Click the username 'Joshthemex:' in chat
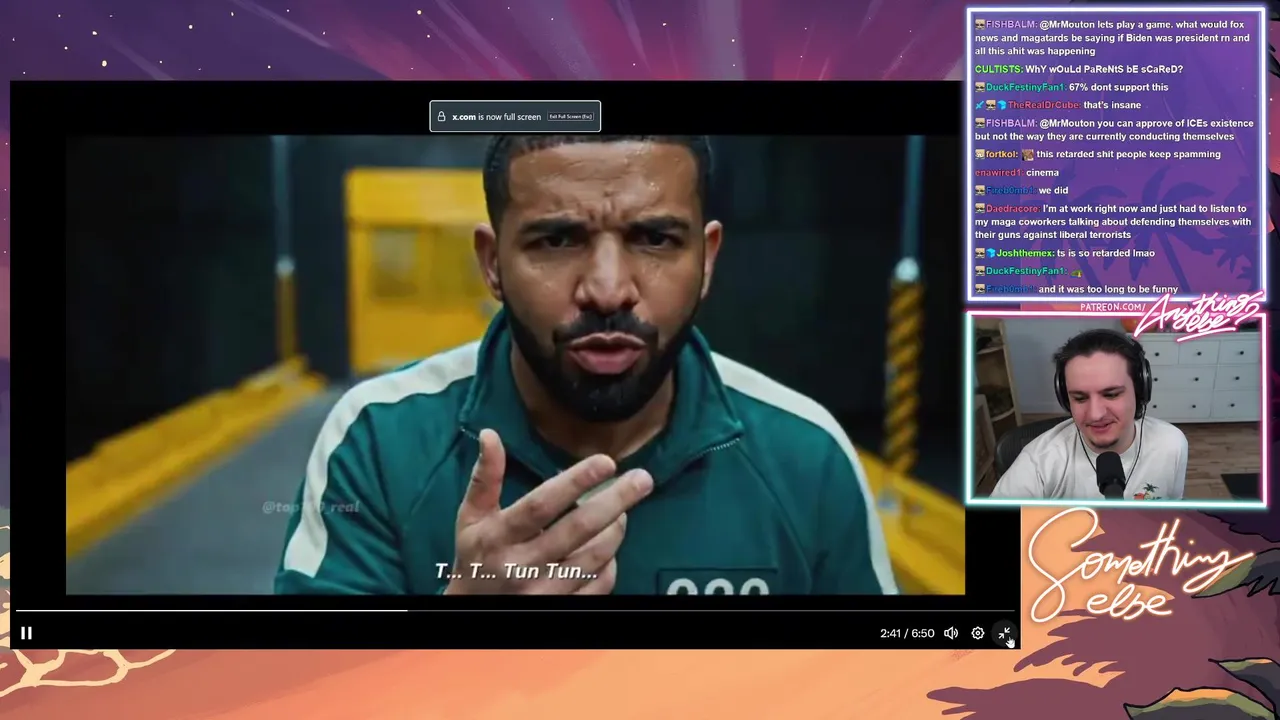Screen dimensions: 1280x720 [x=1025, y=253]
